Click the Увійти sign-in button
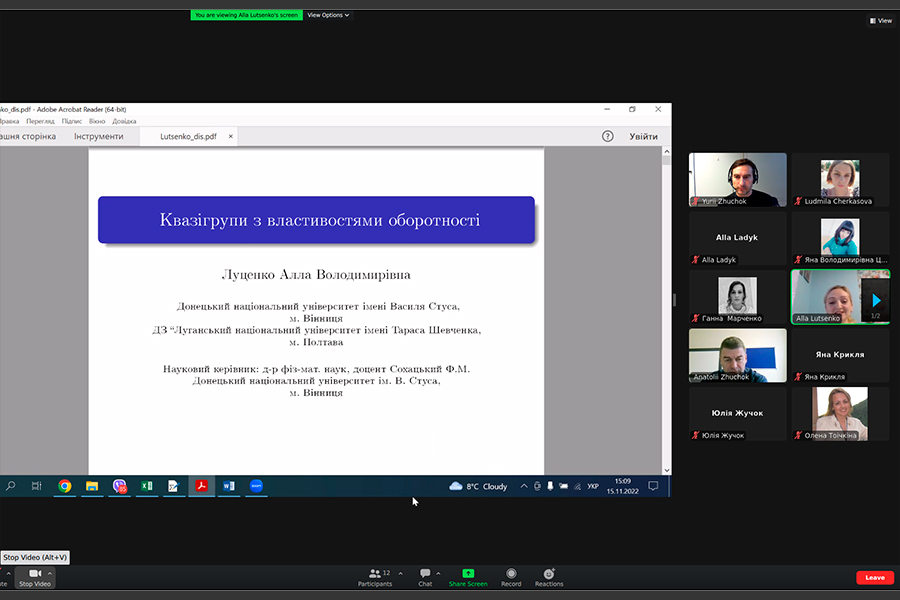The image size is (900, 600). click(643, 136)
